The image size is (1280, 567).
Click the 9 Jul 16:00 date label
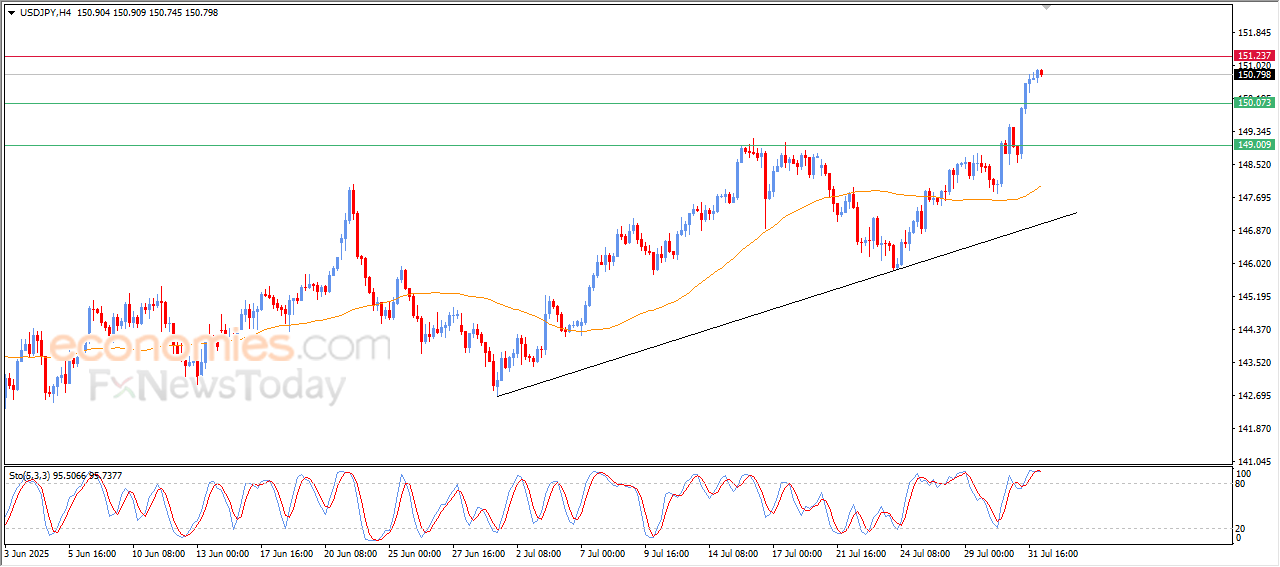click(x=666, y=552)
